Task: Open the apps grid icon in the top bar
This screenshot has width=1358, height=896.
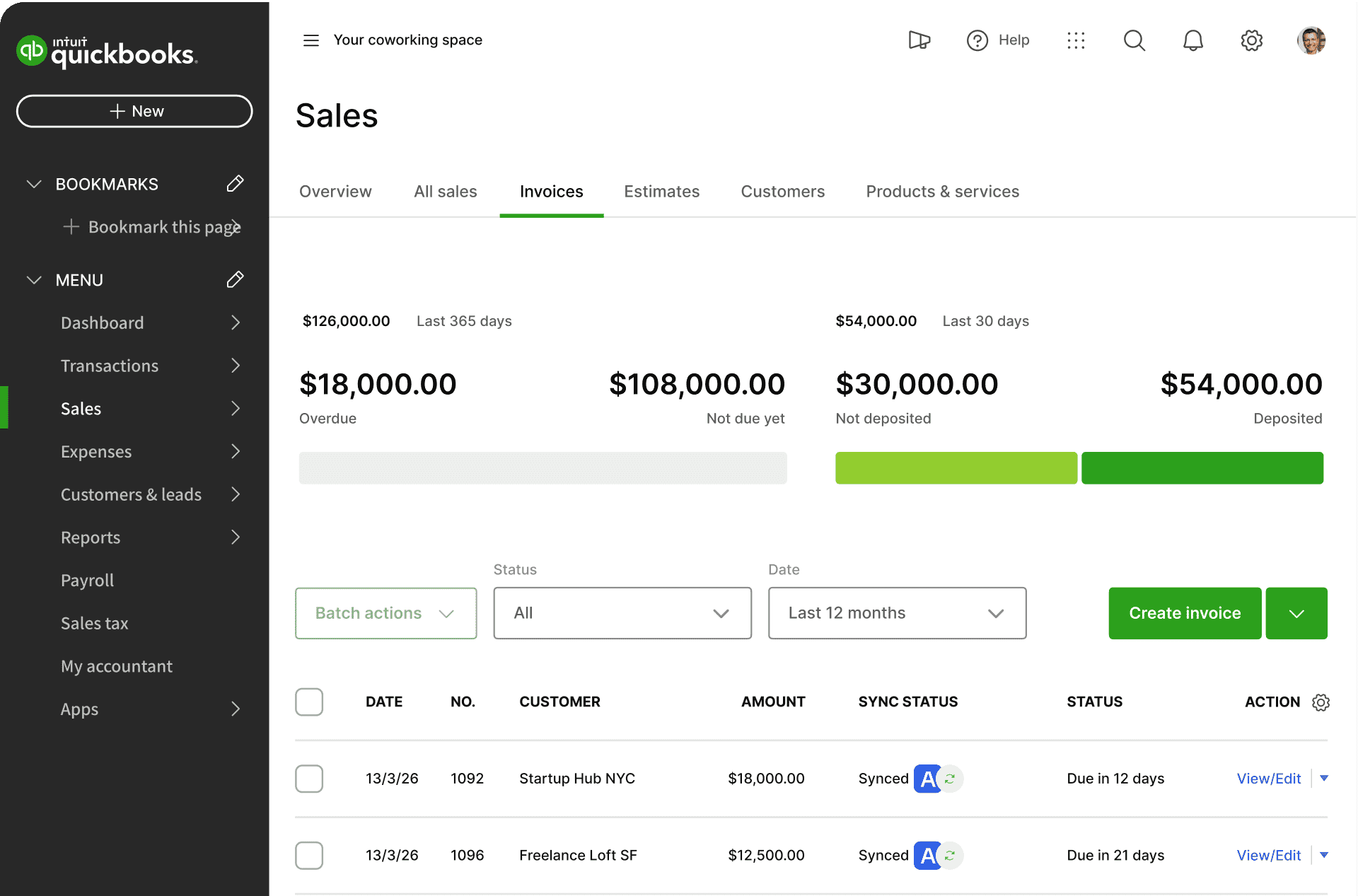Action: click(x=1076, y=40)
